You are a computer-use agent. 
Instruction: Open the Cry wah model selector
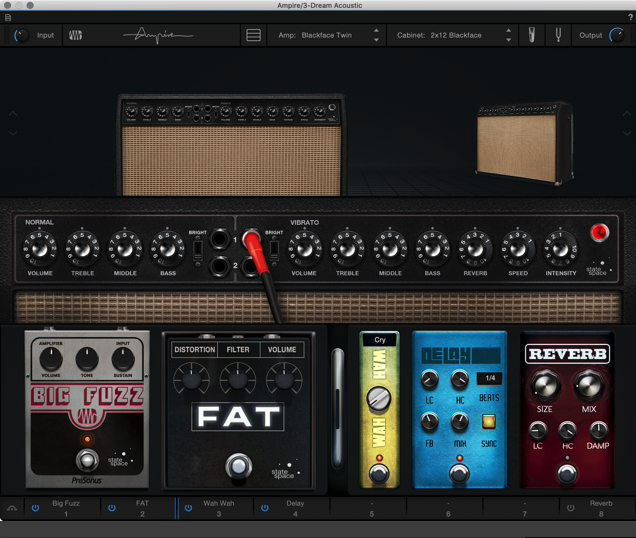380,340
